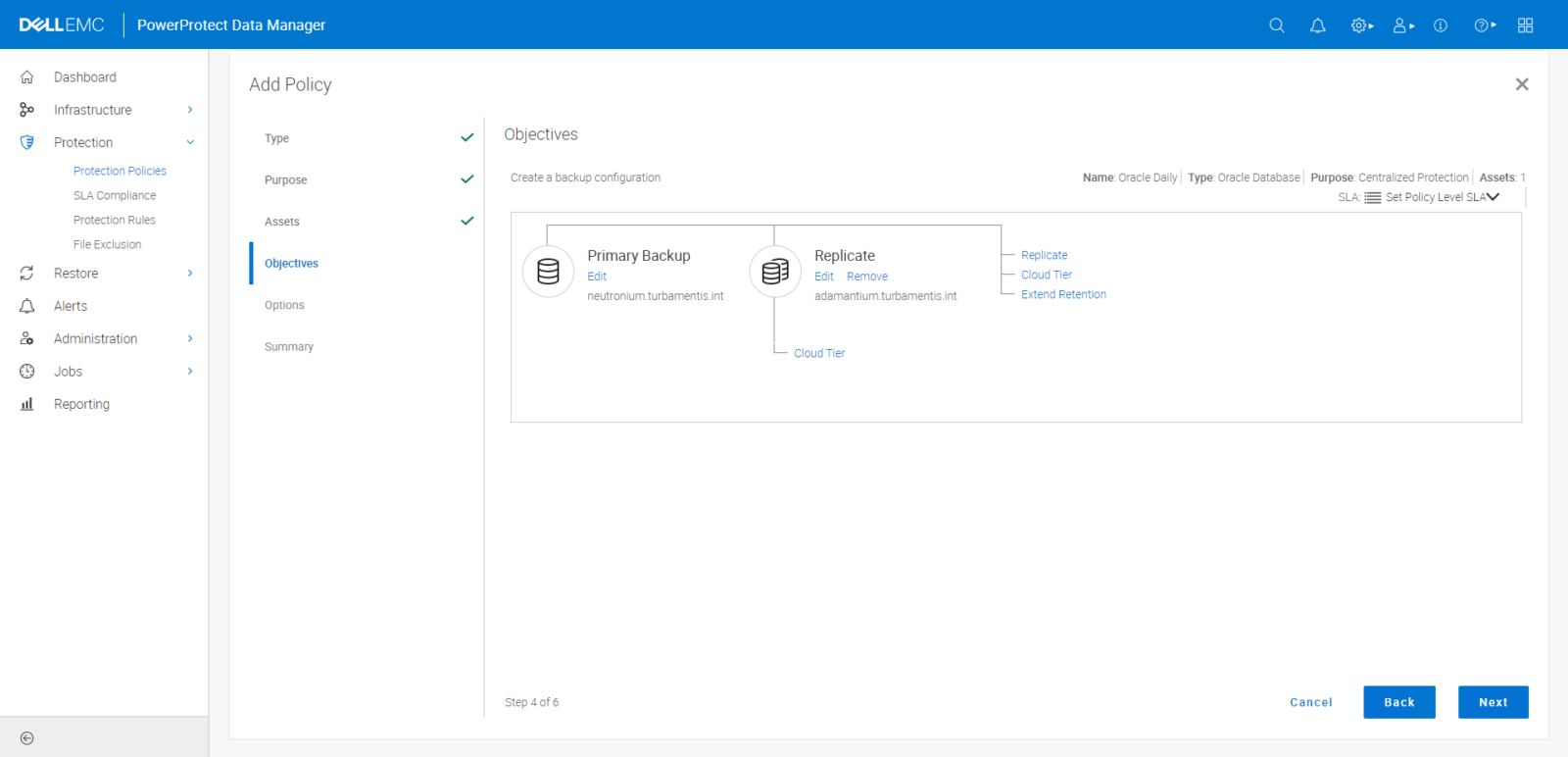Click the Administration sidebar icon

pyautogui.click(x=27, y=338)
